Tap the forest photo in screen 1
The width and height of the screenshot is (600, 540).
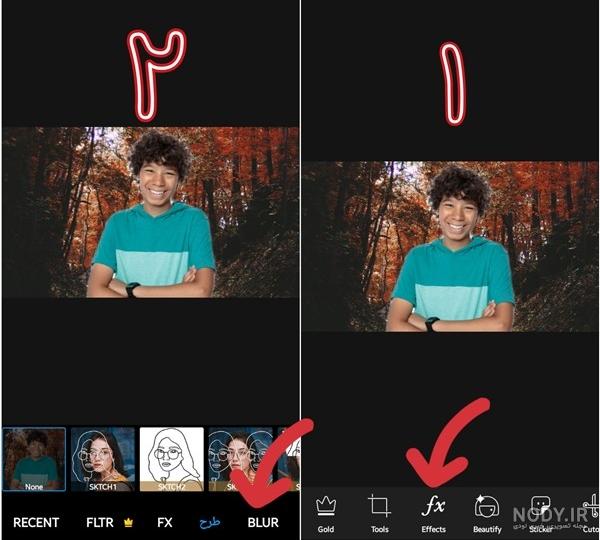[450, 246]
